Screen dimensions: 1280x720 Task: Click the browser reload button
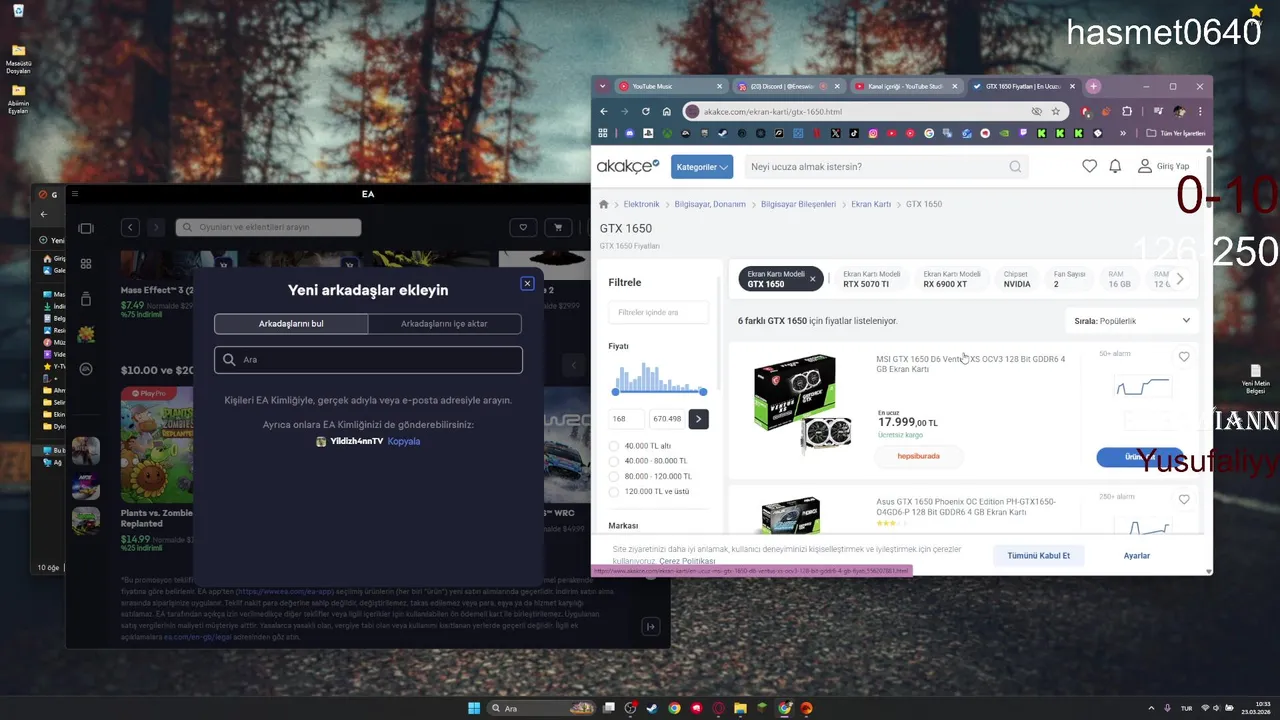[x=646, y=112]
